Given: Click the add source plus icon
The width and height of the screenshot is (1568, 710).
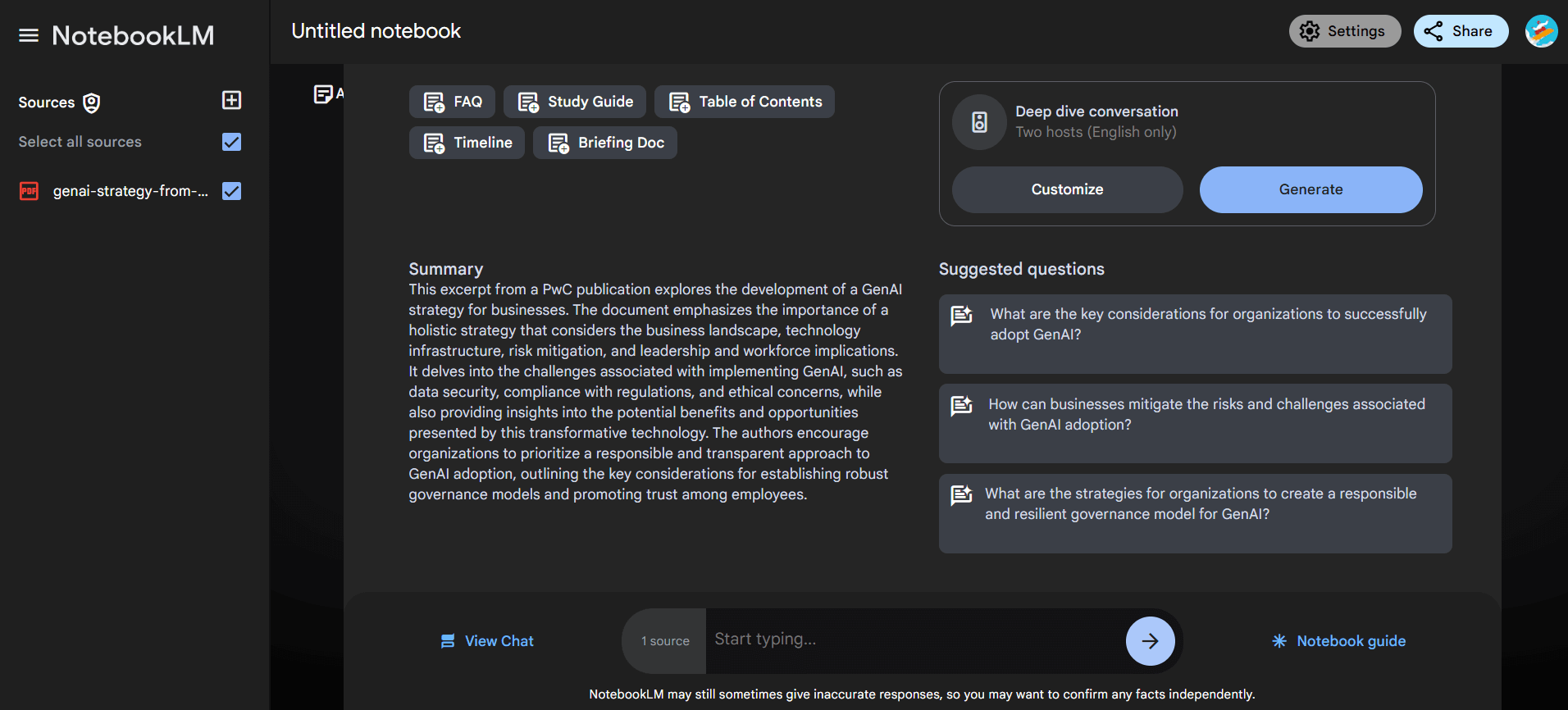Looking at the screenshot, I should (231, 100).
